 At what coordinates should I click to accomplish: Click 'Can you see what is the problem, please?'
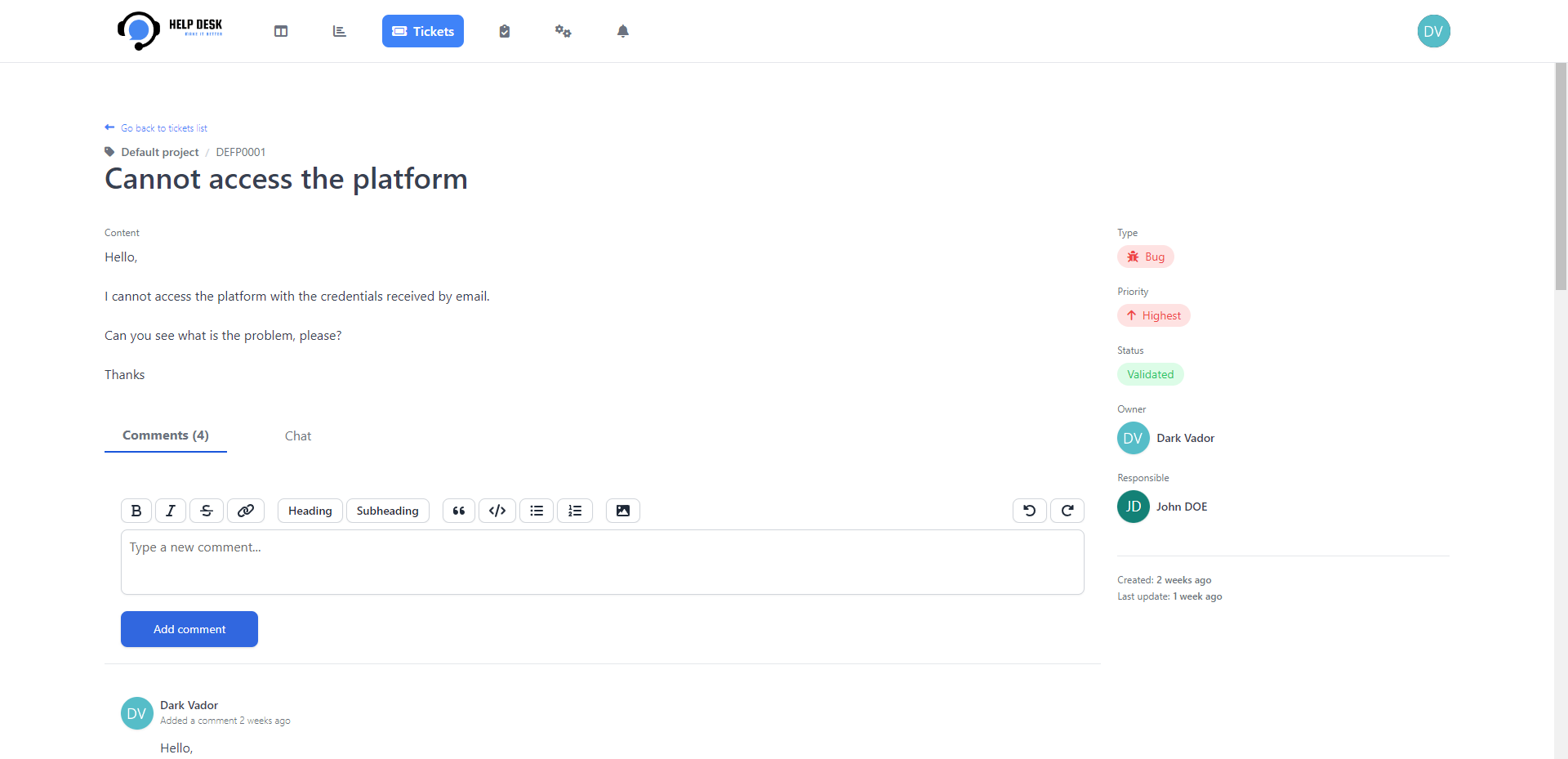coord(223,336)
